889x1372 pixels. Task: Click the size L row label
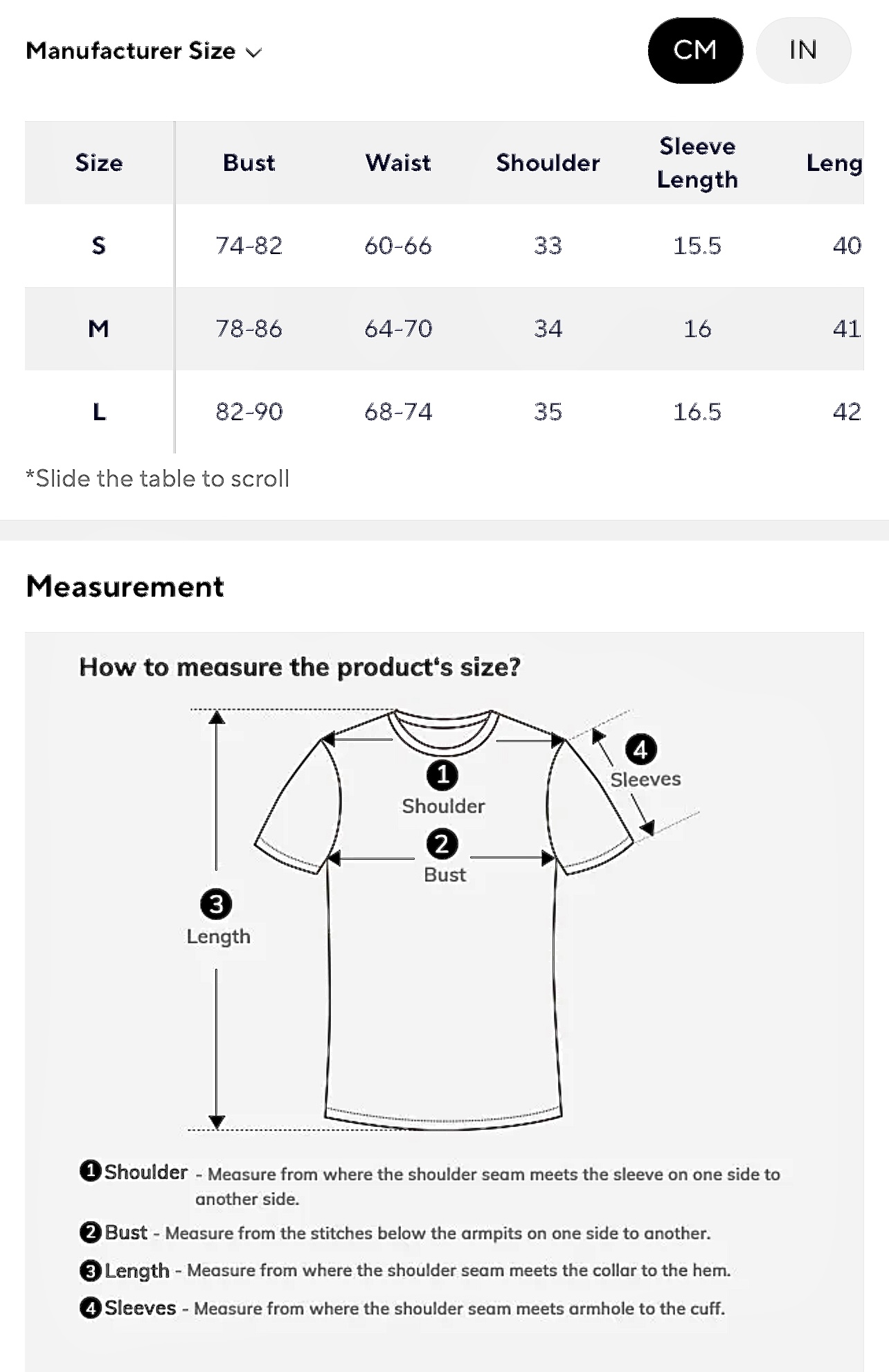(x=99, y=412)
